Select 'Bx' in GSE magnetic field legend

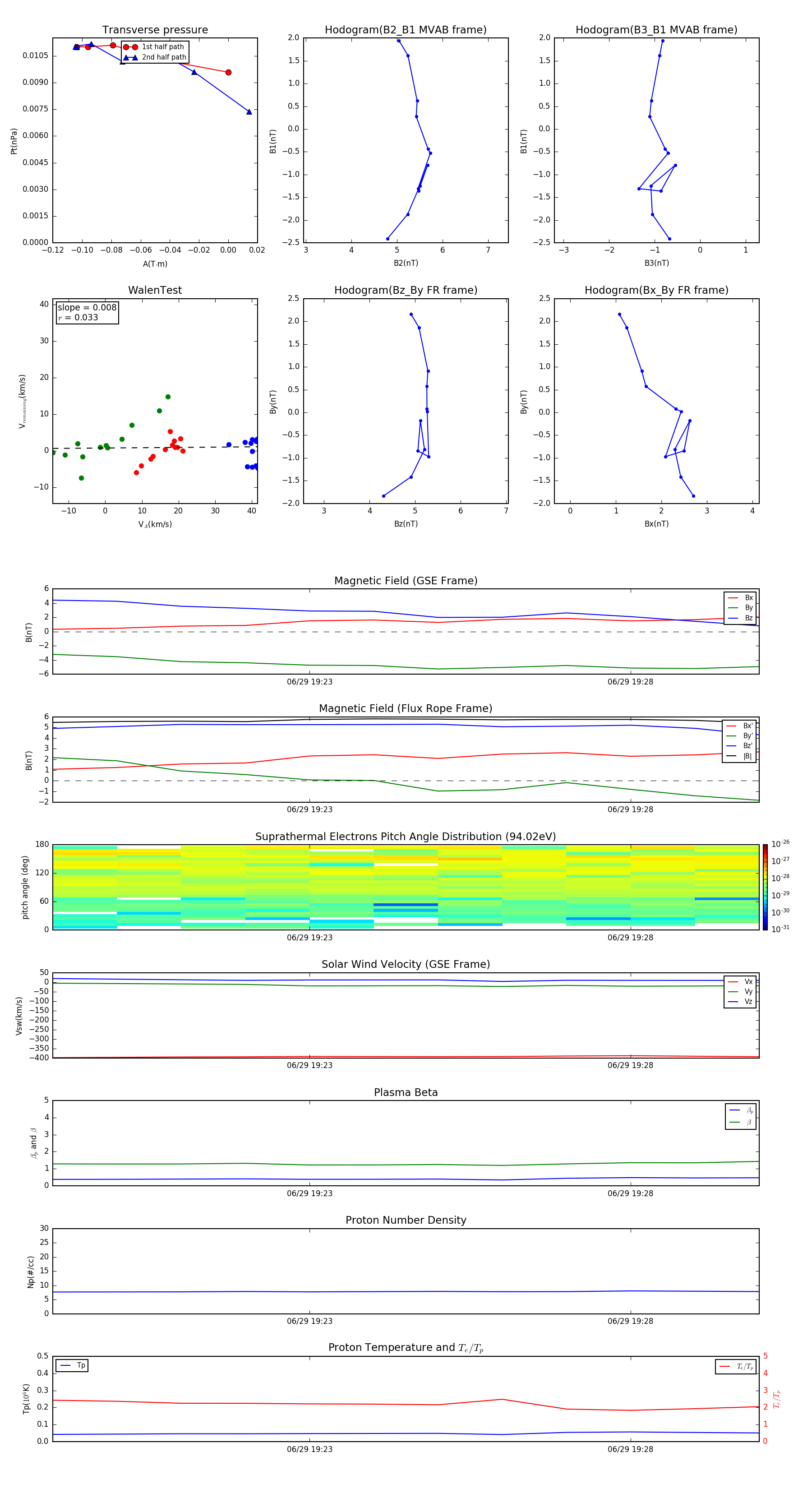coord(740,598)
